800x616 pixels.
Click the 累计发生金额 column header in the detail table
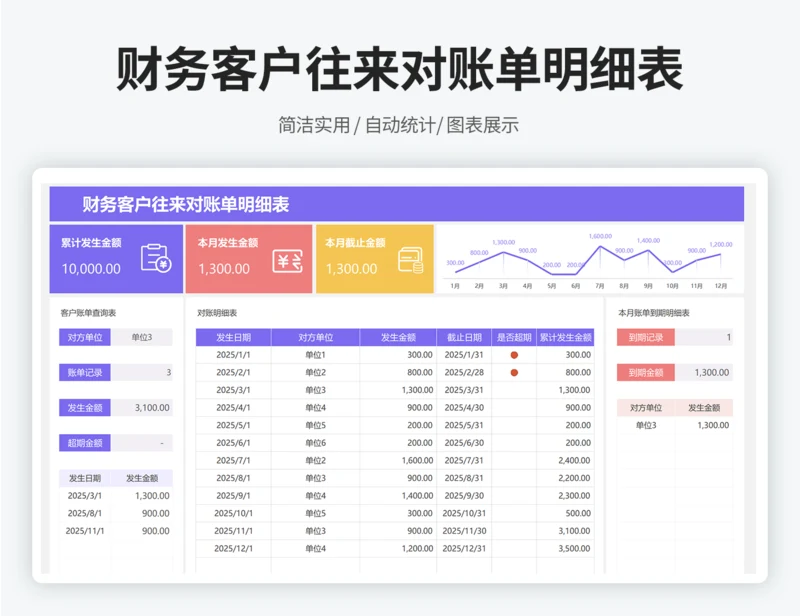coord(565,337)
